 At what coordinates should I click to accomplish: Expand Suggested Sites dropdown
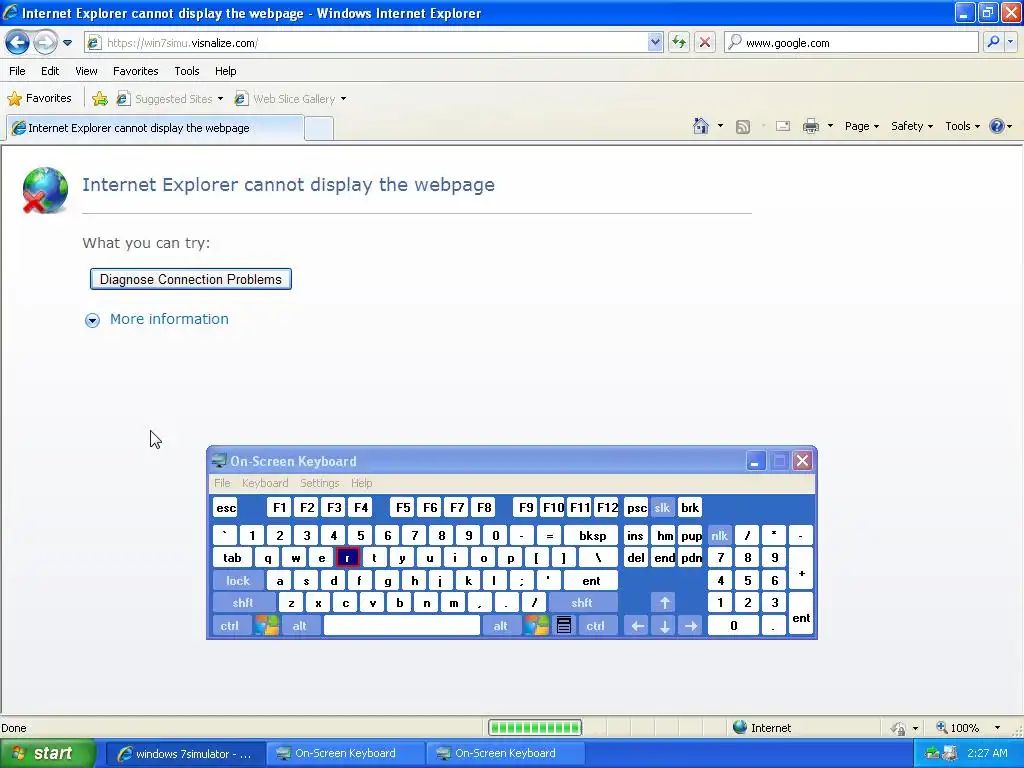point(220,99)
